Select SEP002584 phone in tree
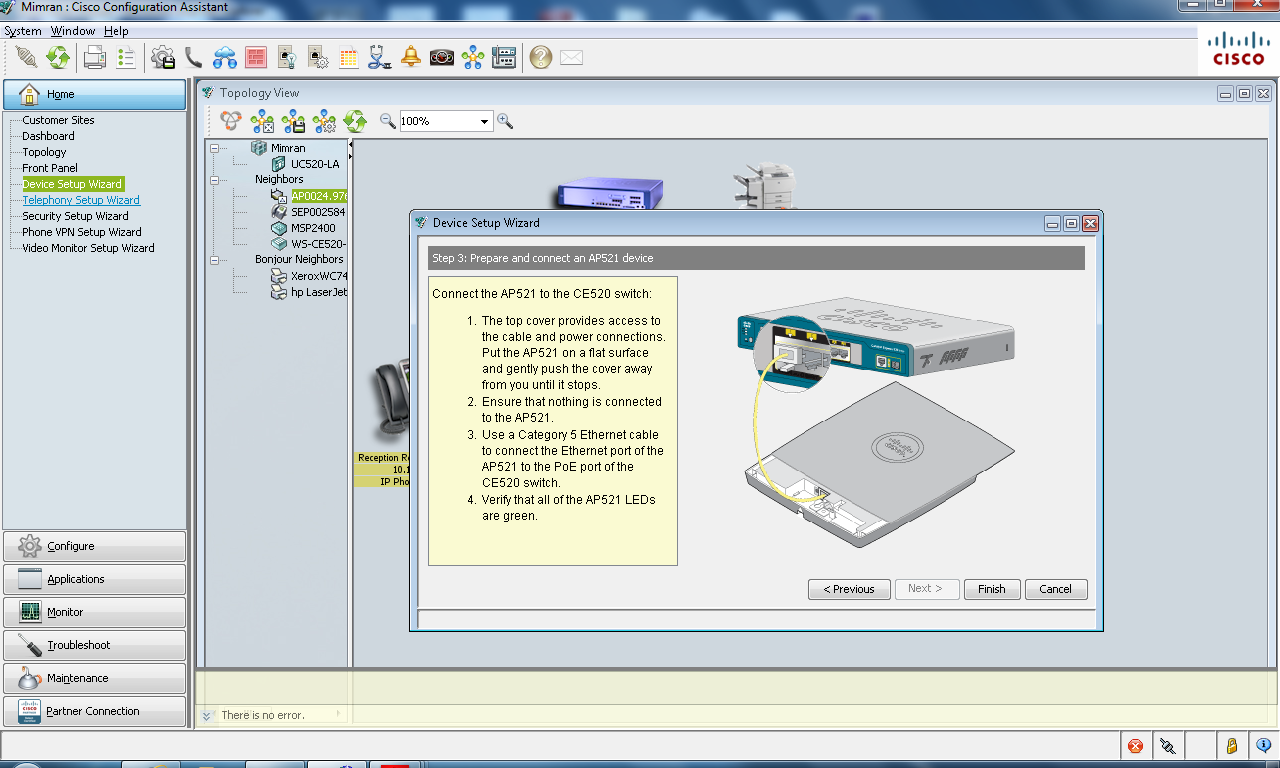This screenshot has height=768, width=1280. click(x=318, y=212)
